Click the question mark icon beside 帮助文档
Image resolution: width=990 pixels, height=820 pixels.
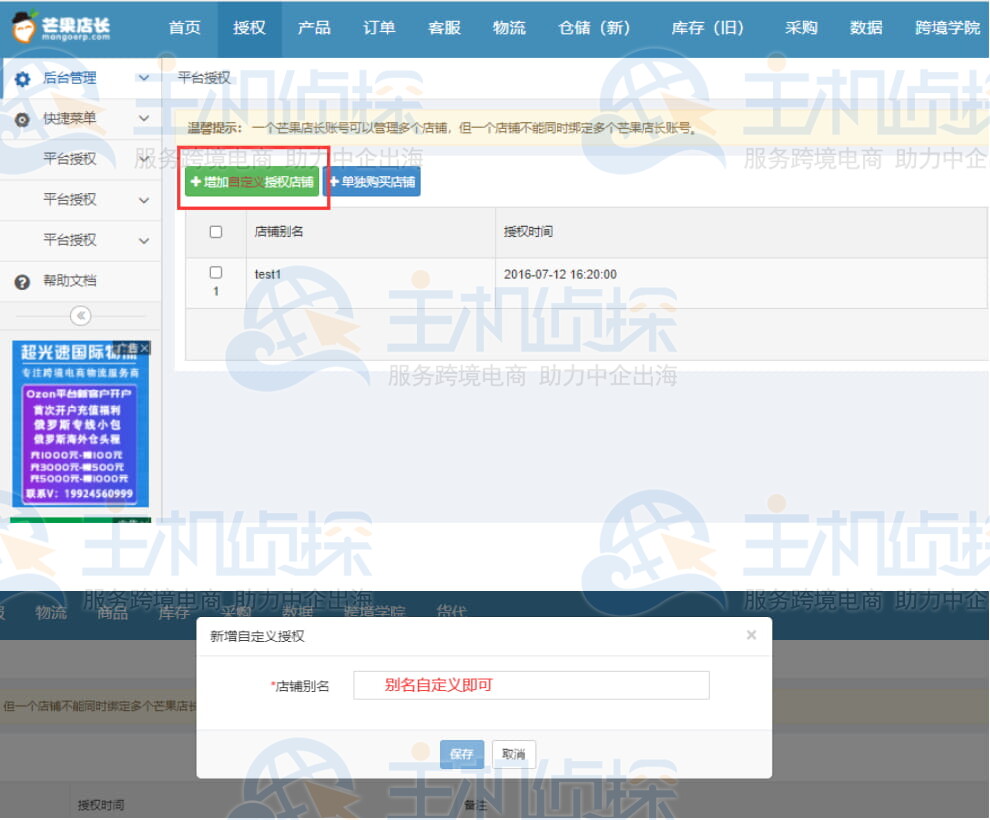[23, 281]
